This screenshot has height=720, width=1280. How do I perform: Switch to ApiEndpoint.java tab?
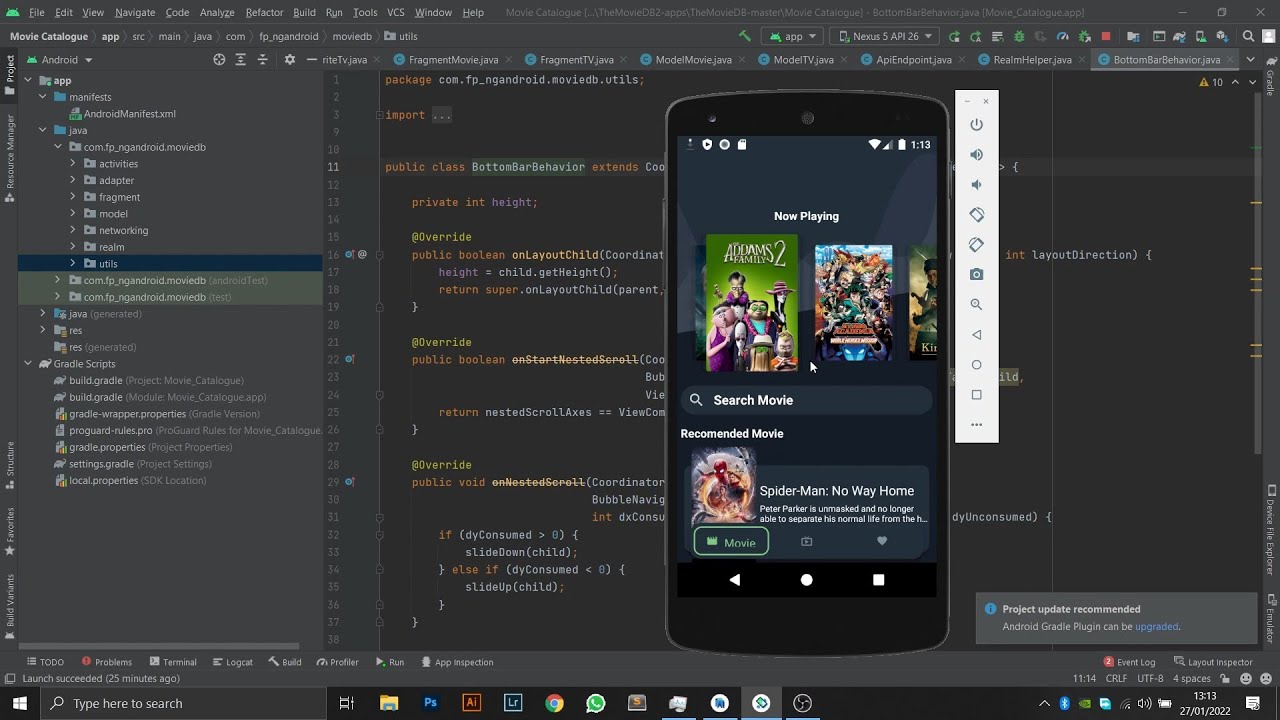pyautogui.click(x=913, y=59)
